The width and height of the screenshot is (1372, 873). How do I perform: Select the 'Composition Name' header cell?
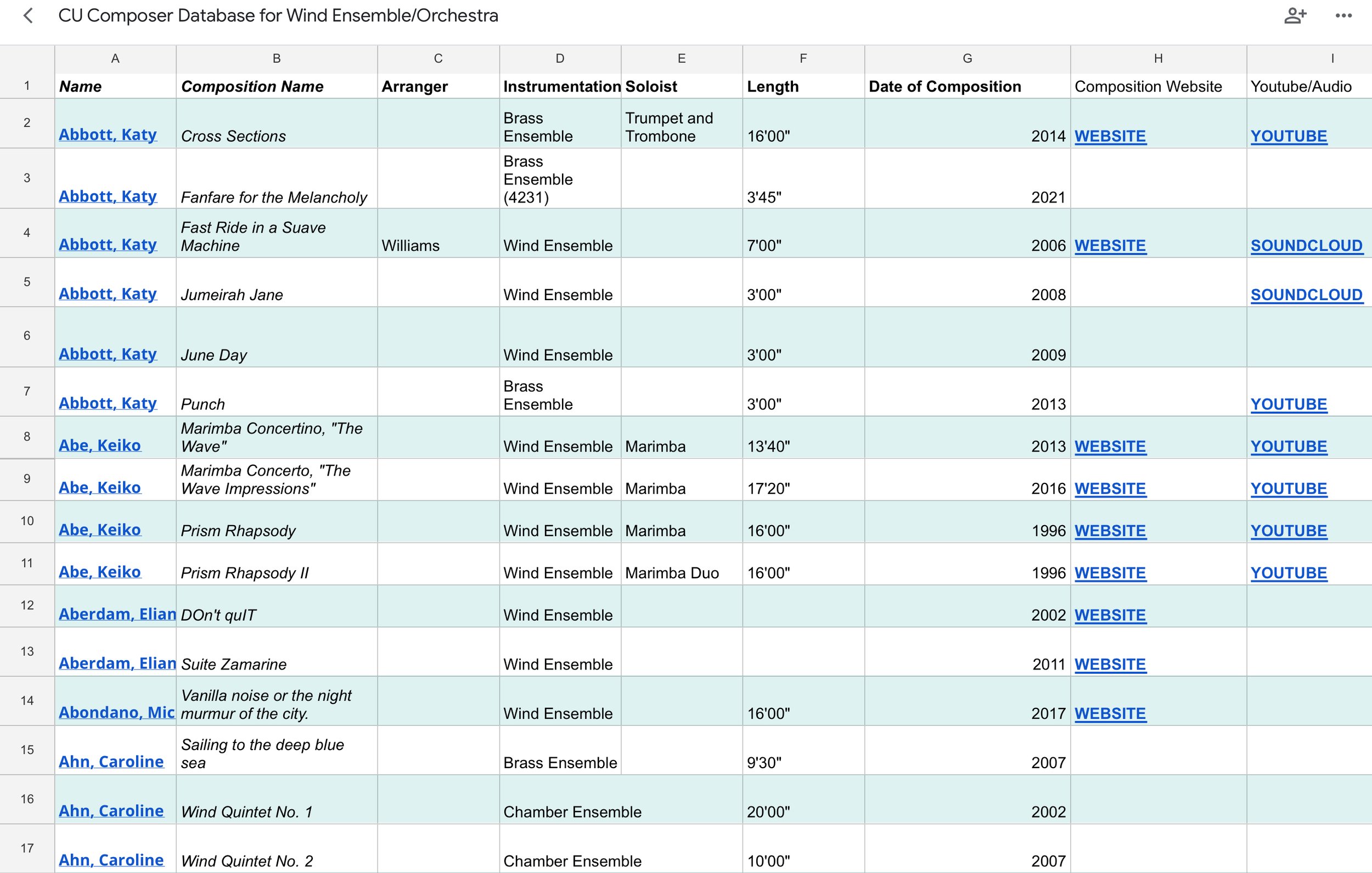(277, 86)
